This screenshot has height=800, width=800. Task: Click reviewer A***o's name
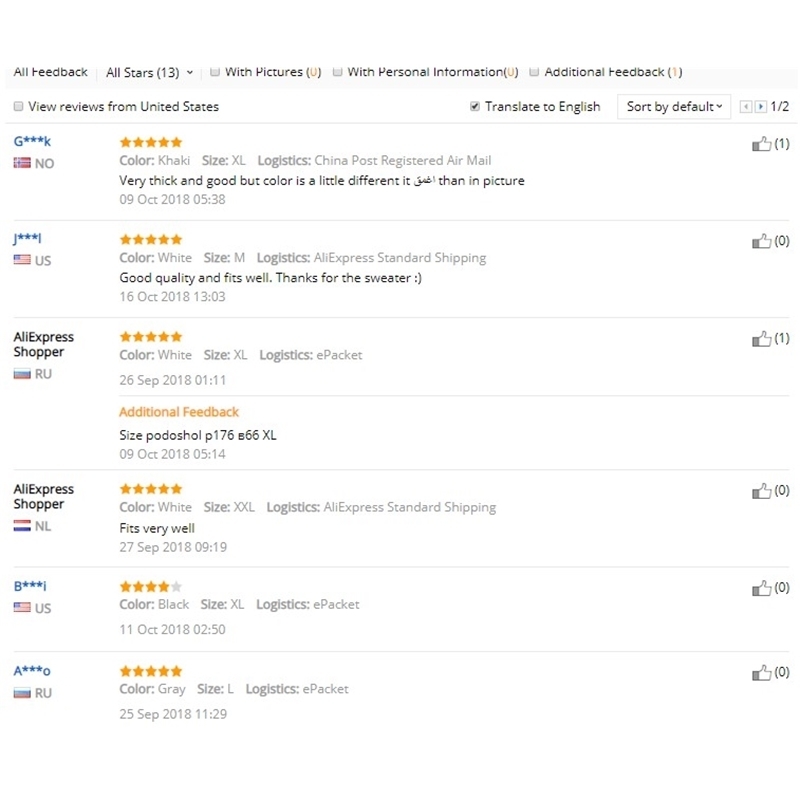[x=32, y=671]
